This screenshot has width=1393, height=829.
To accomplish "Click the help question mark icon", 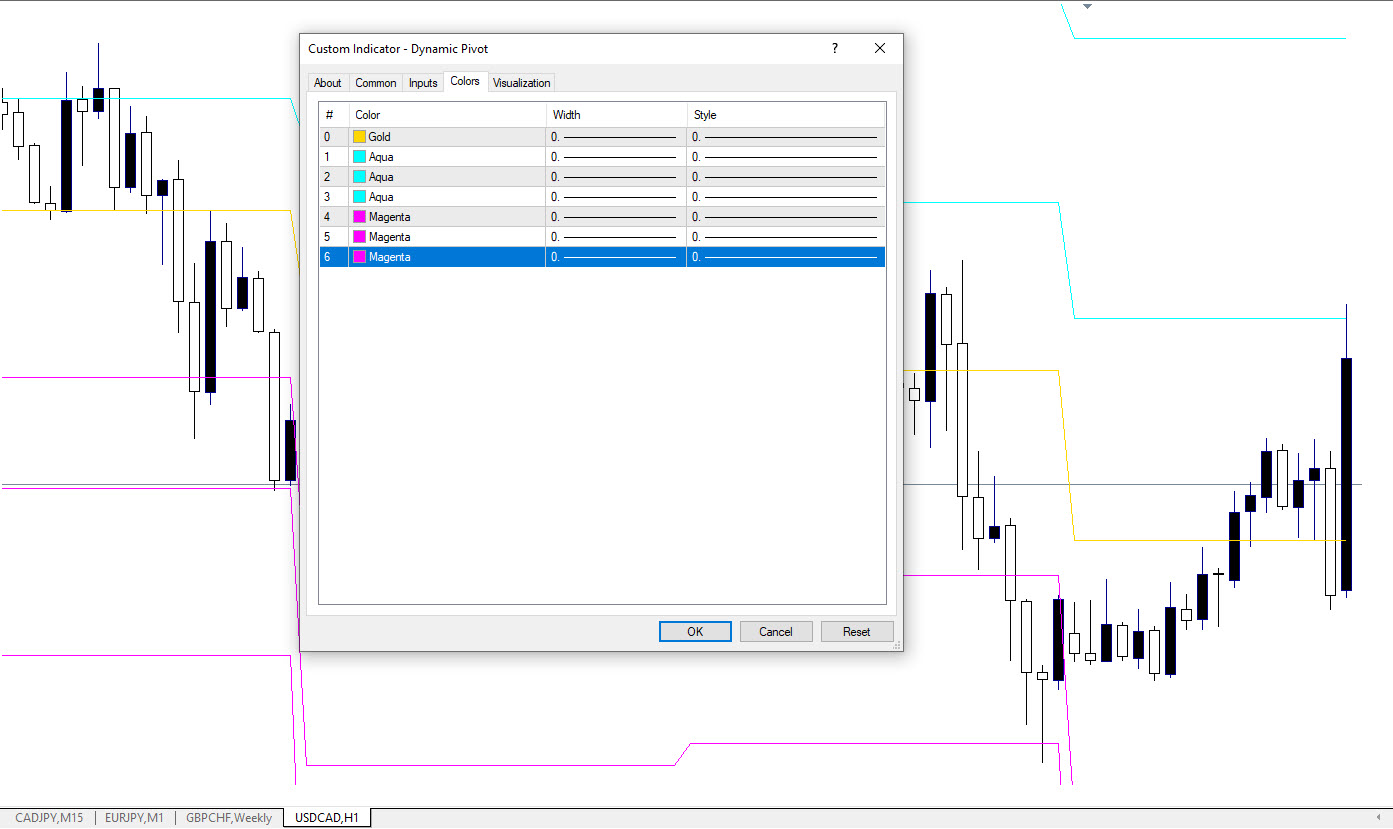I will click(835, 48).
